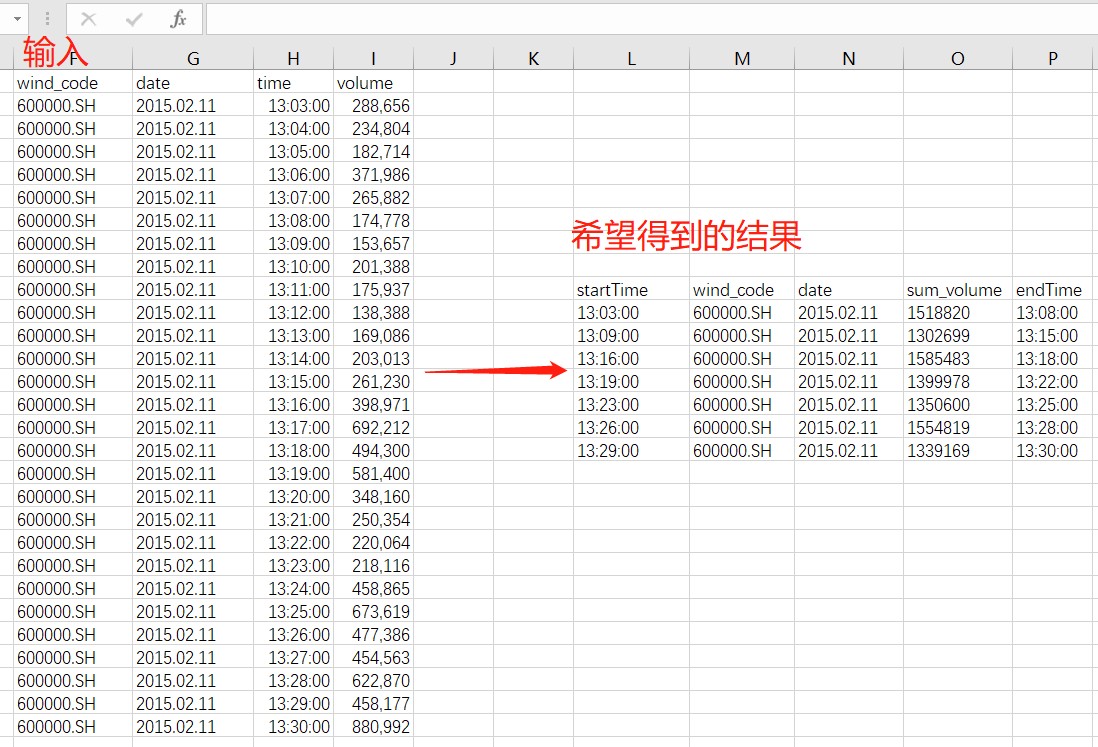
Task: Select column I header
Action: click(373, 59)
